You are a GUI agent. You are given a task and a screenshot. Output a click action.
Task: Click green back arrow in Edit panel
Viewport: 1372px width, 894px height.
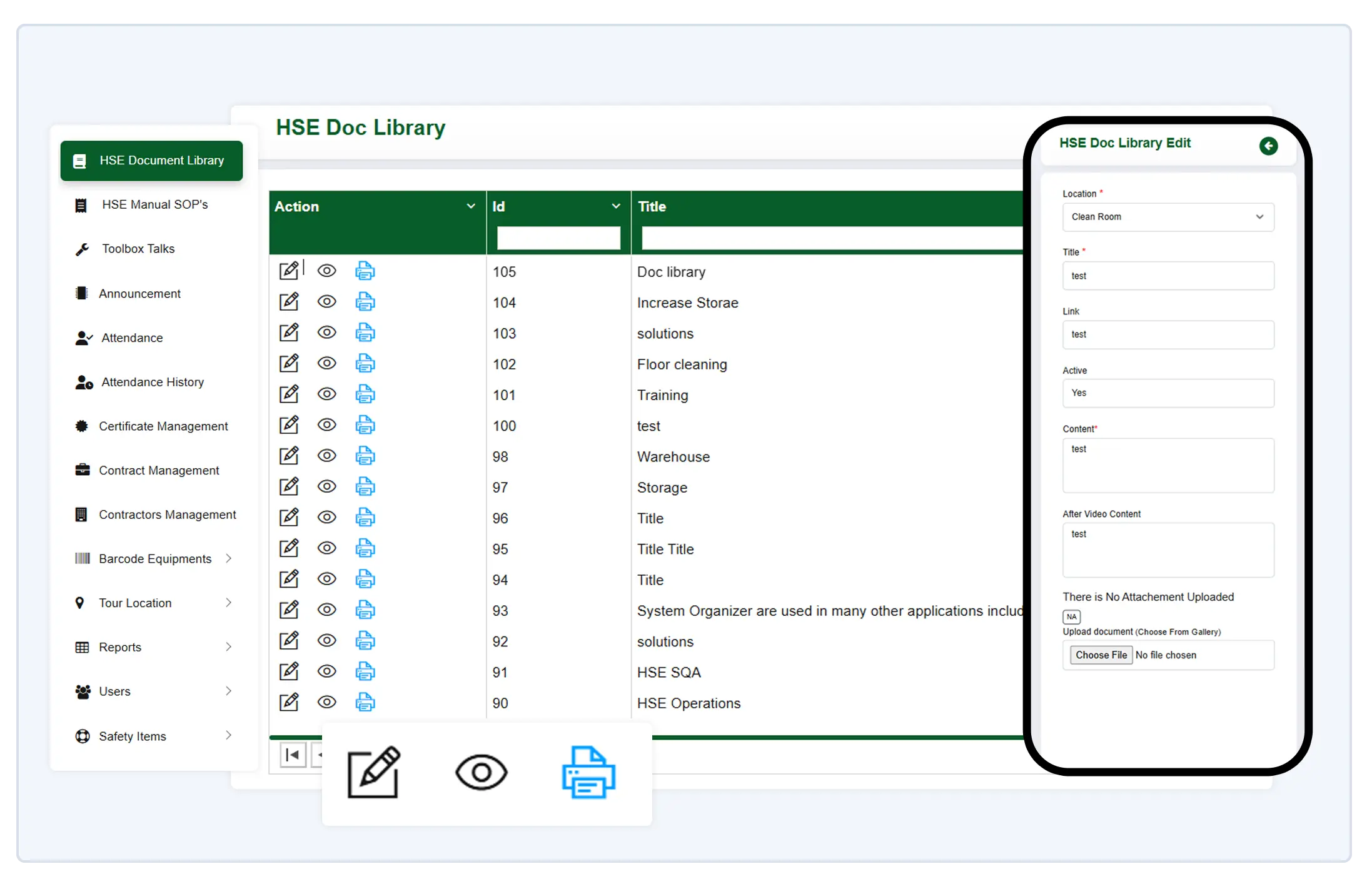coord(1268,146)
